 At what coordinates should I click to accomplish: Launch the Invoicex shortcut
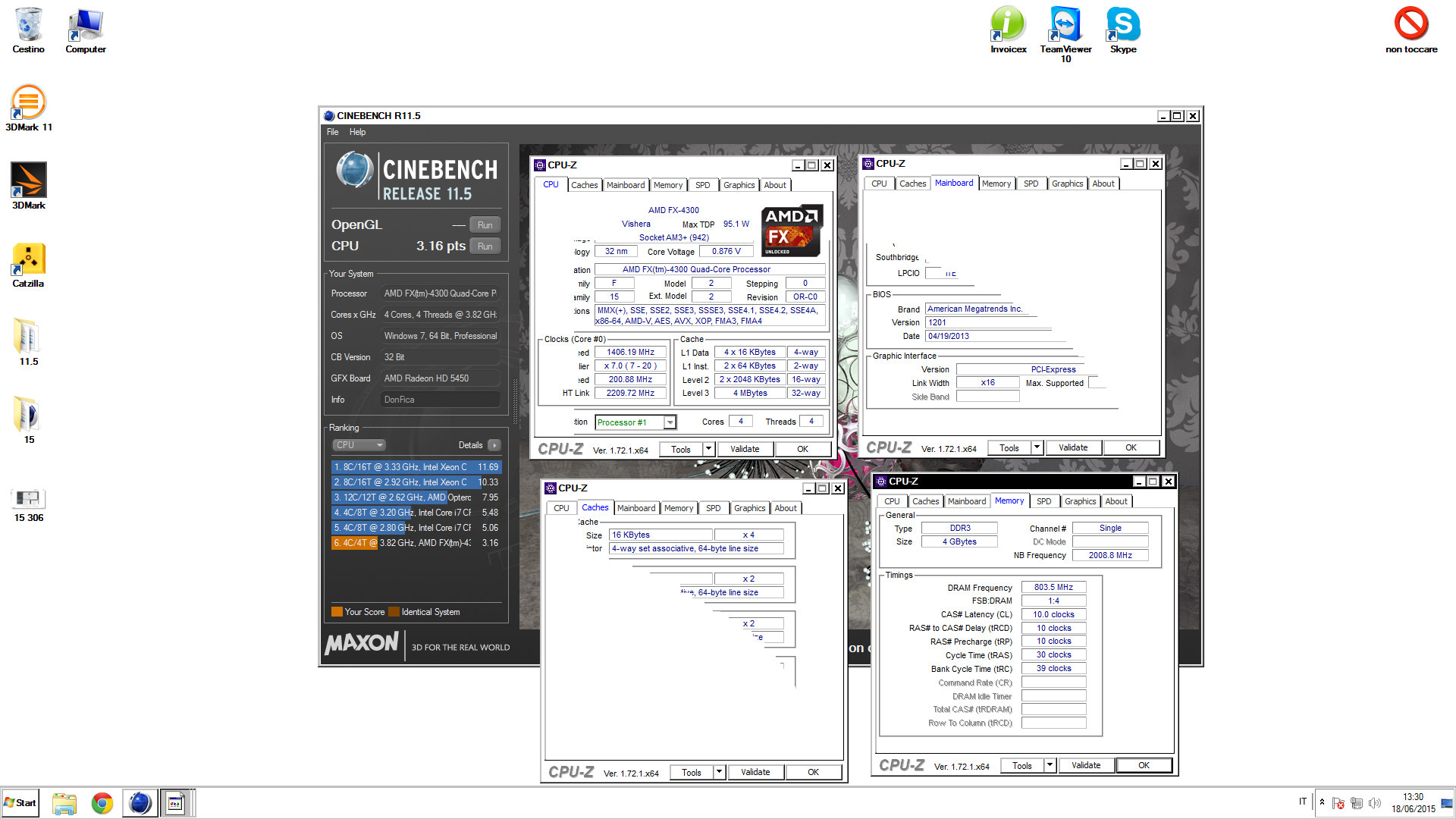coord(1009,30)
